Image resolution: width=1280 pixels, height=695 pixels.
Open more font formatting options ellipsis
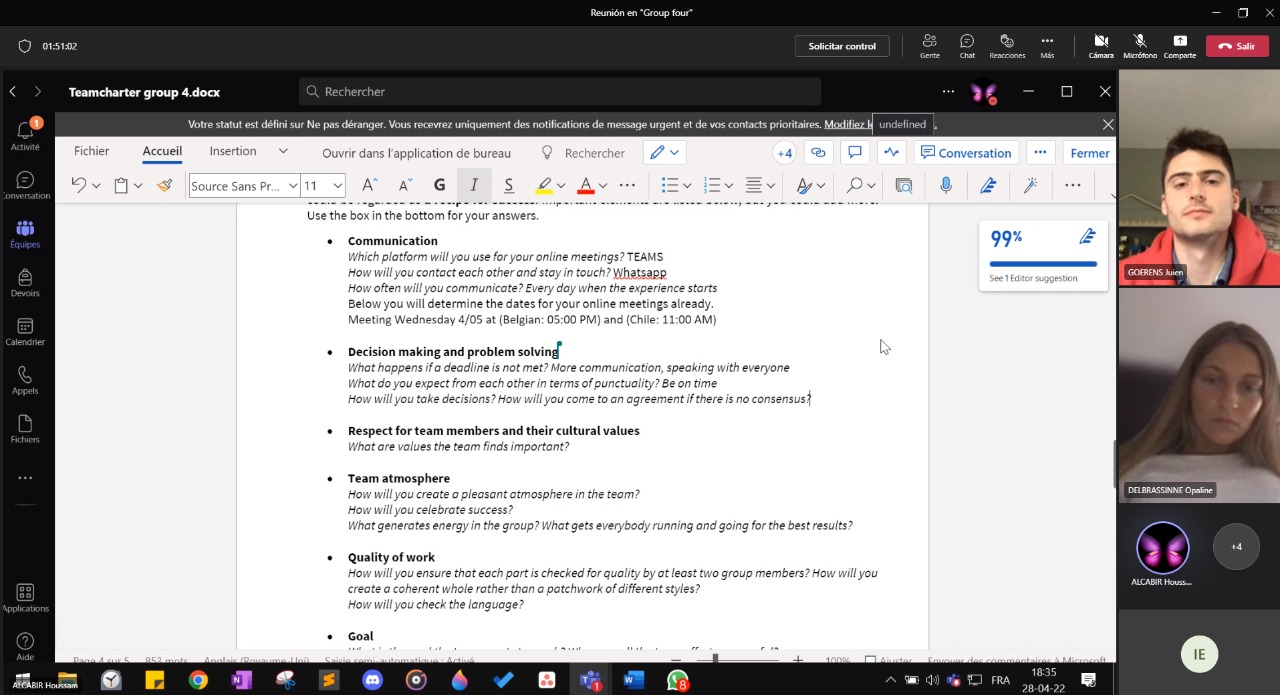[627, 185]
